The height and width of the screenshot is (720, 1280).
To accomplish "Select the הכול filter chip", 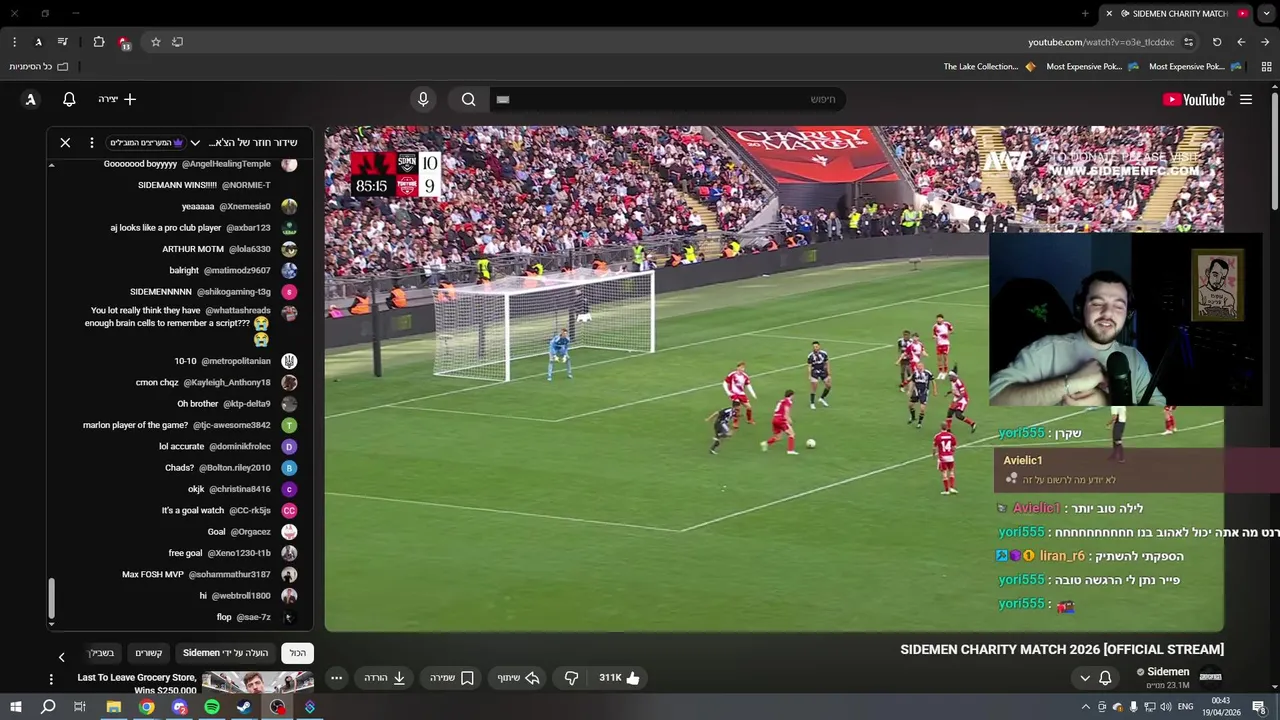I will click(x=298, y=653).
